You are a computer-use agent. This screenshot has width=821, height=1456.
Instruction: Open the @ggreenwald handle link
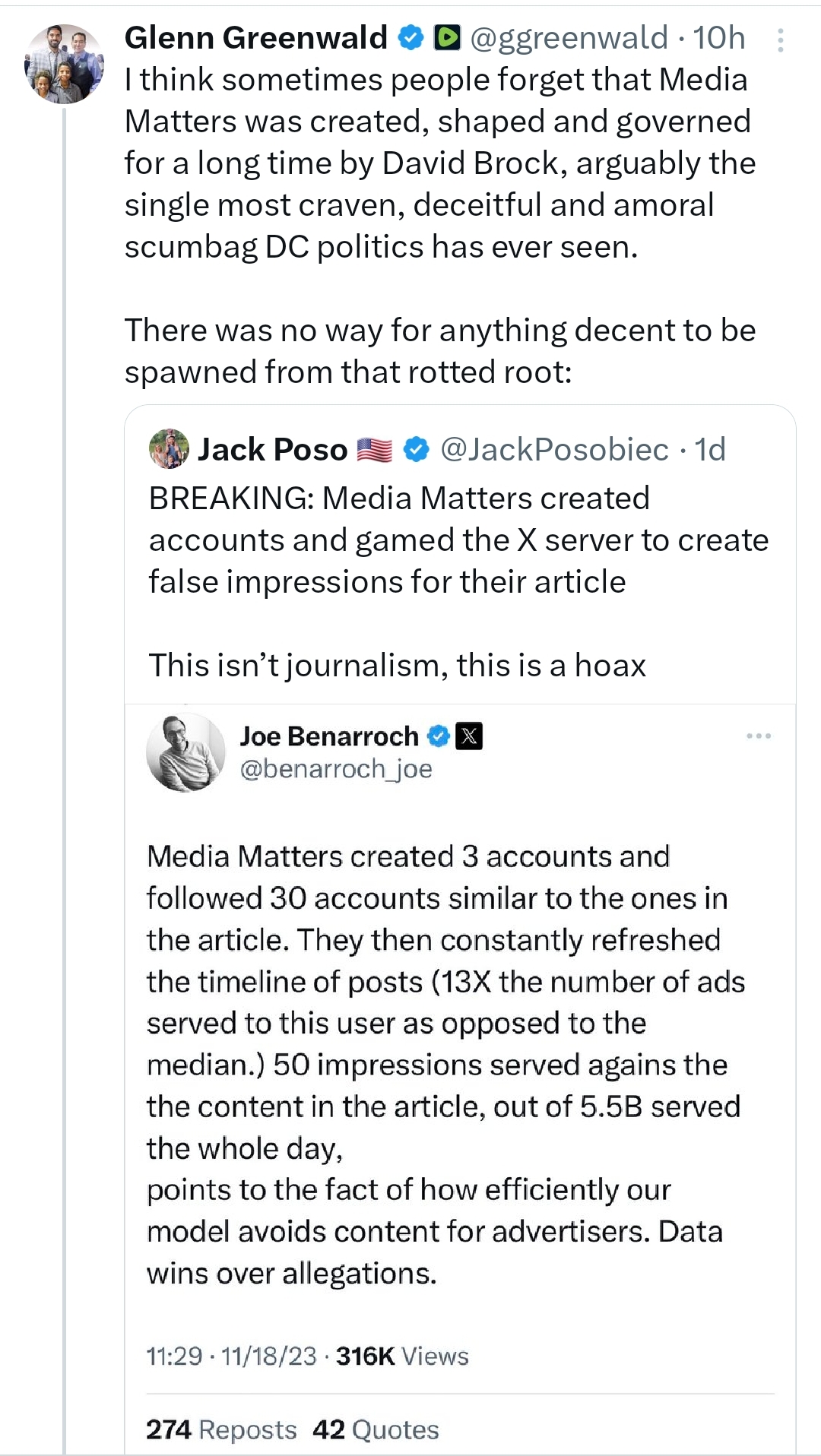pos(569,37)
